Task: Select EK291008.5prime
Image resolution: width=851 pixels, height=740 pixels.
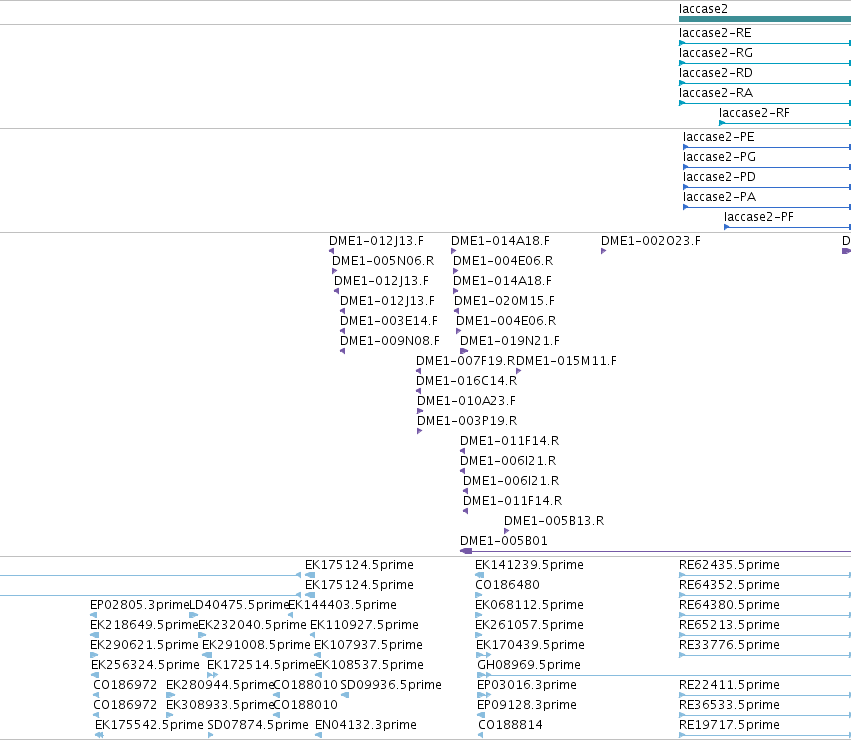Action: pos(256,646)
